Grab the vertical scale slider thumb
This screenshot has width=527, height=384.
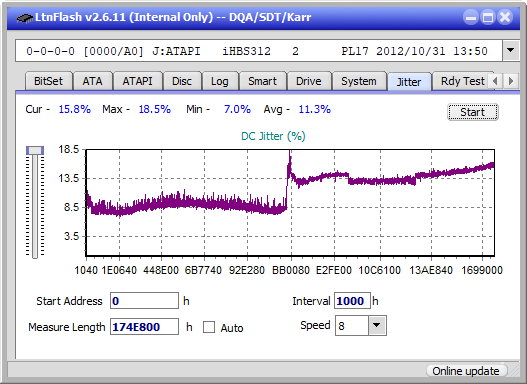[35, 150]
